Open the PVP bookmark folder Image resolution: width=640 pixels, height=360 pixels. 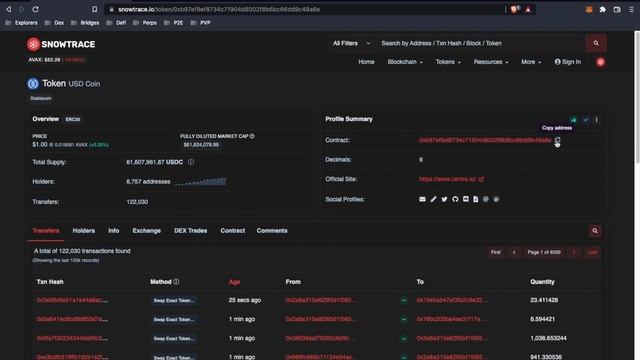tap(200, 23)
